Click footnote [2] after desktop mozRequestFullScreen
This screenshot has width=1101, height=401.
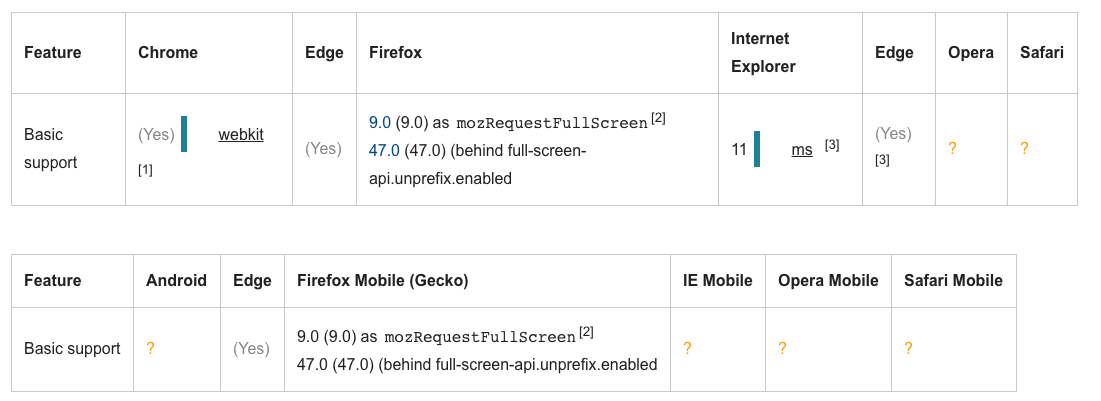click(x=658, y=118)
